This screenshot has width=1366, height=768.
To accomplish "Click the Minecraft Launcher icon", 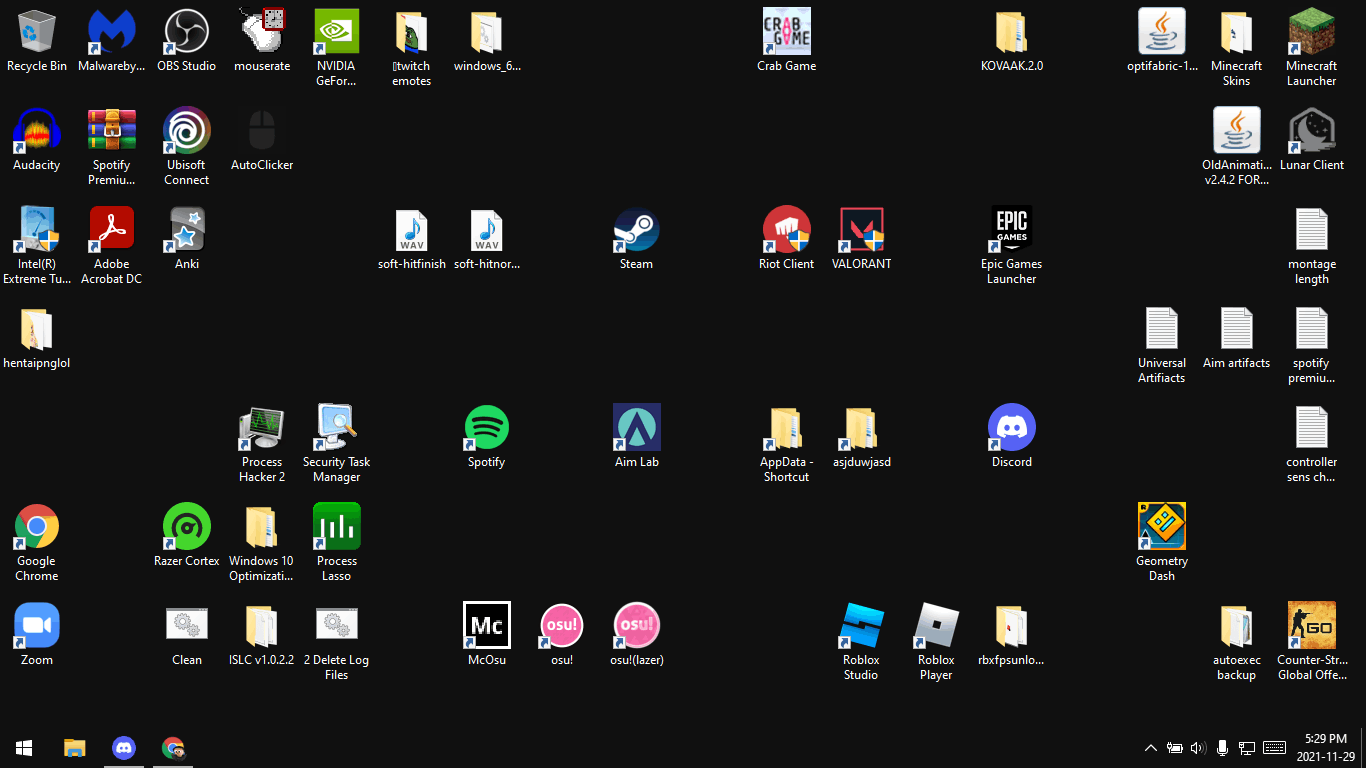I will click(1312, 32).
